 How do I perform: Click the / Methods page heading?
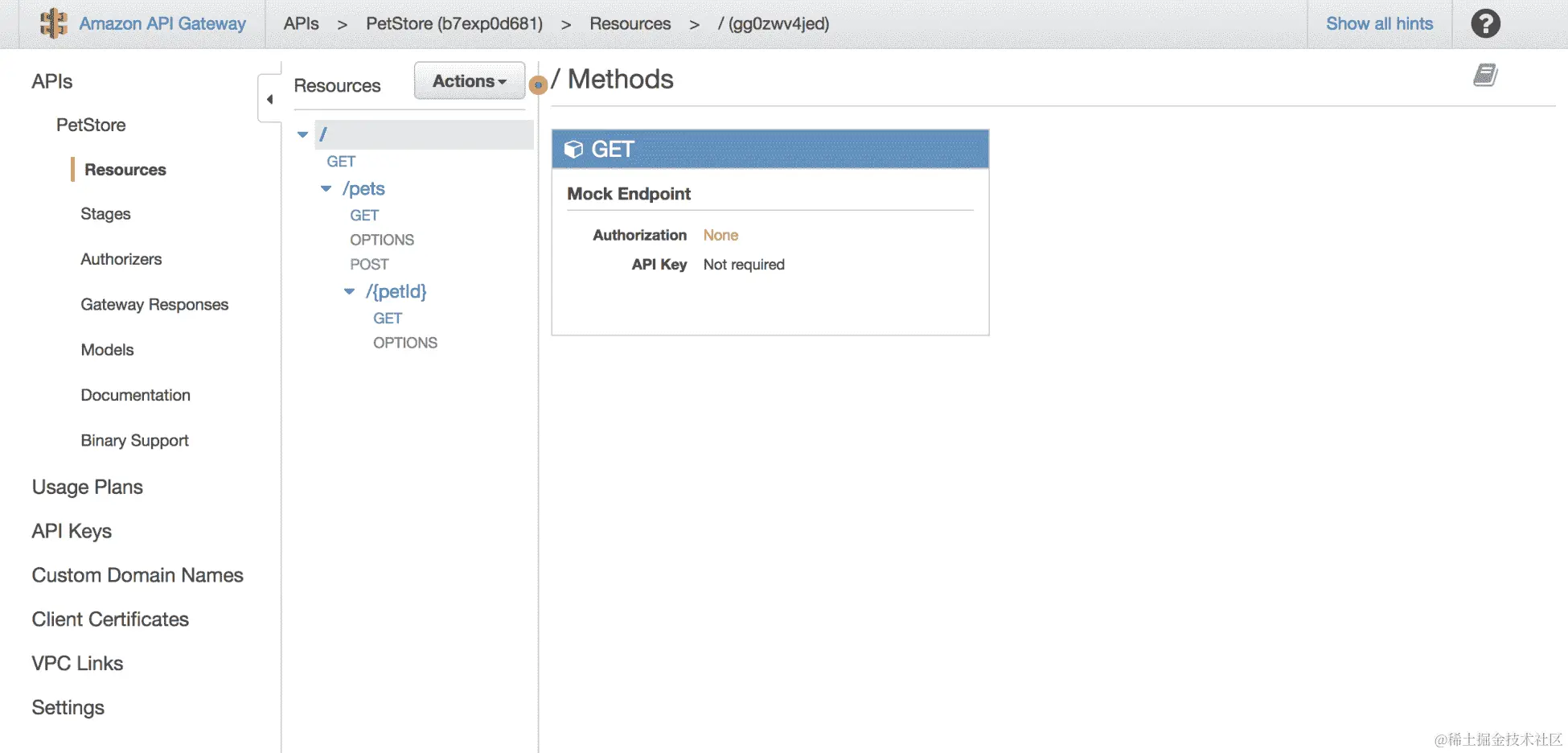coord(613,79)
